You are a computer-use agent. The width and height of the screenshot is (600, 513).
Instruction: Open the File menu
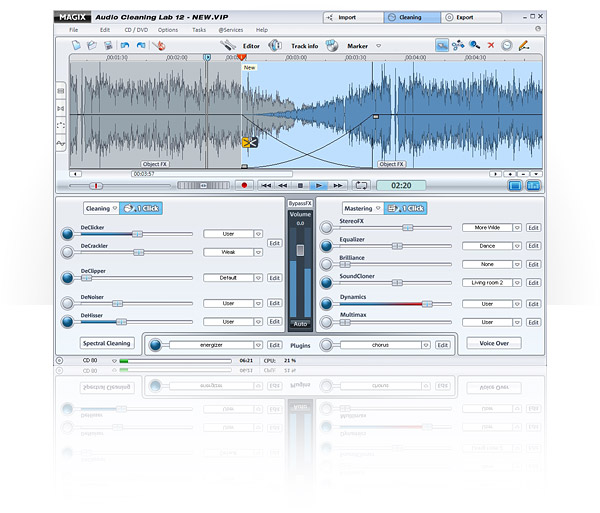coord(73,30)
